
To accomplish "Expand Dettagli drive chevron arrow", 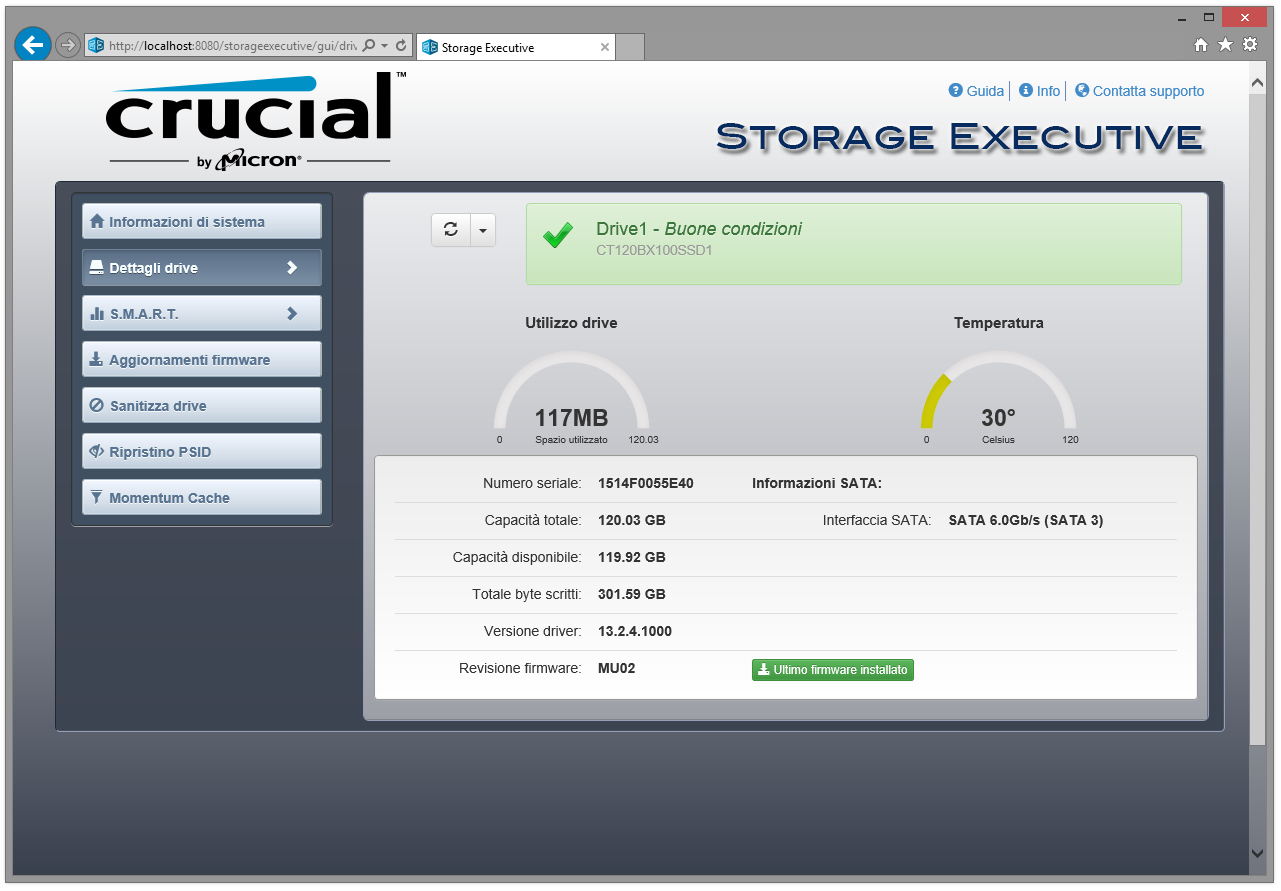I will [292, 268].
